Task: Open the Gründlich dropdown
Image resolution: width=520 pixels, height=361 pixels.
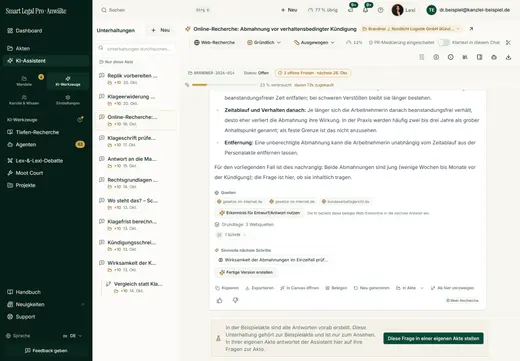Action: [x=264, y=42]
